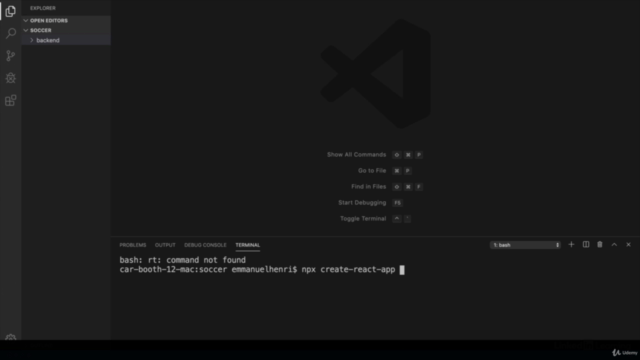Click the EXPLORER panel title
The height and width of the screenshot is (360, 640).
(43, 8)
